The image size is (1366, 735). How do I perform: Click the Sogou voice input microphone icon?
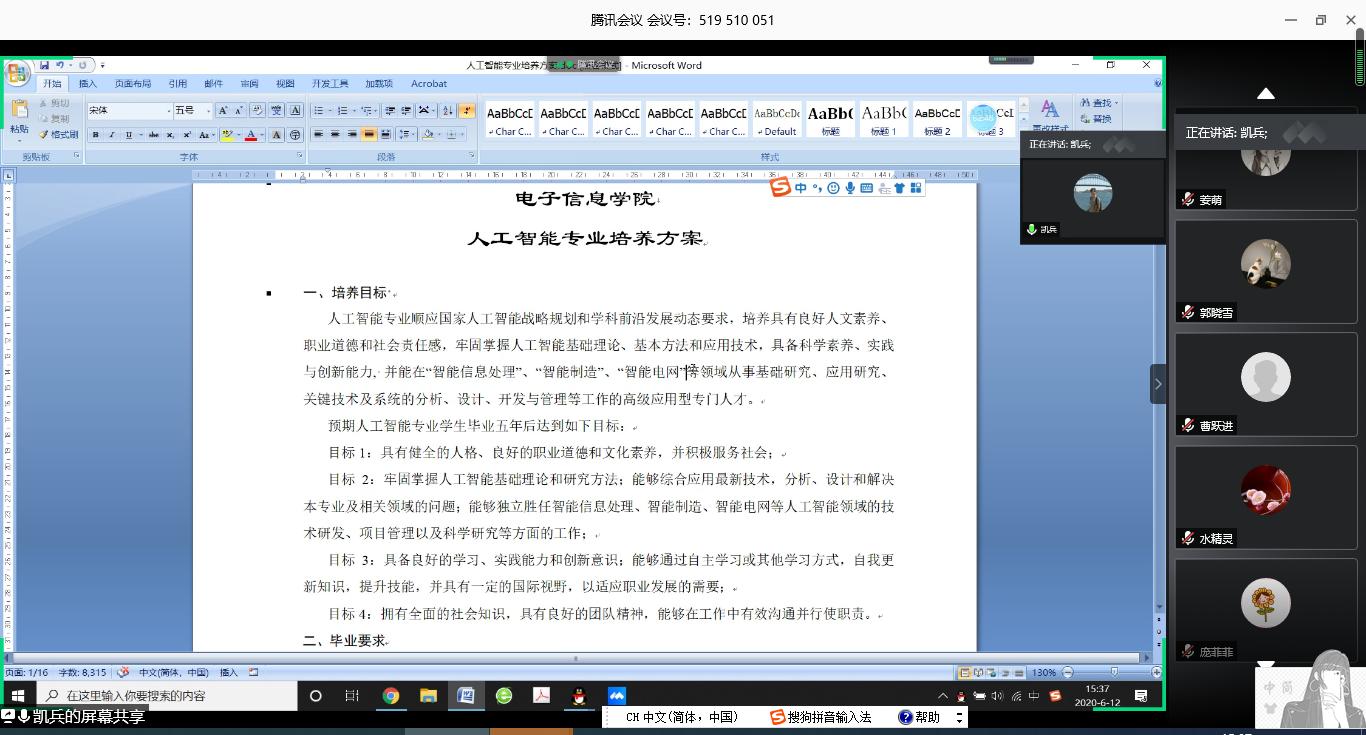pyautogui.click(x=850, y=188)
